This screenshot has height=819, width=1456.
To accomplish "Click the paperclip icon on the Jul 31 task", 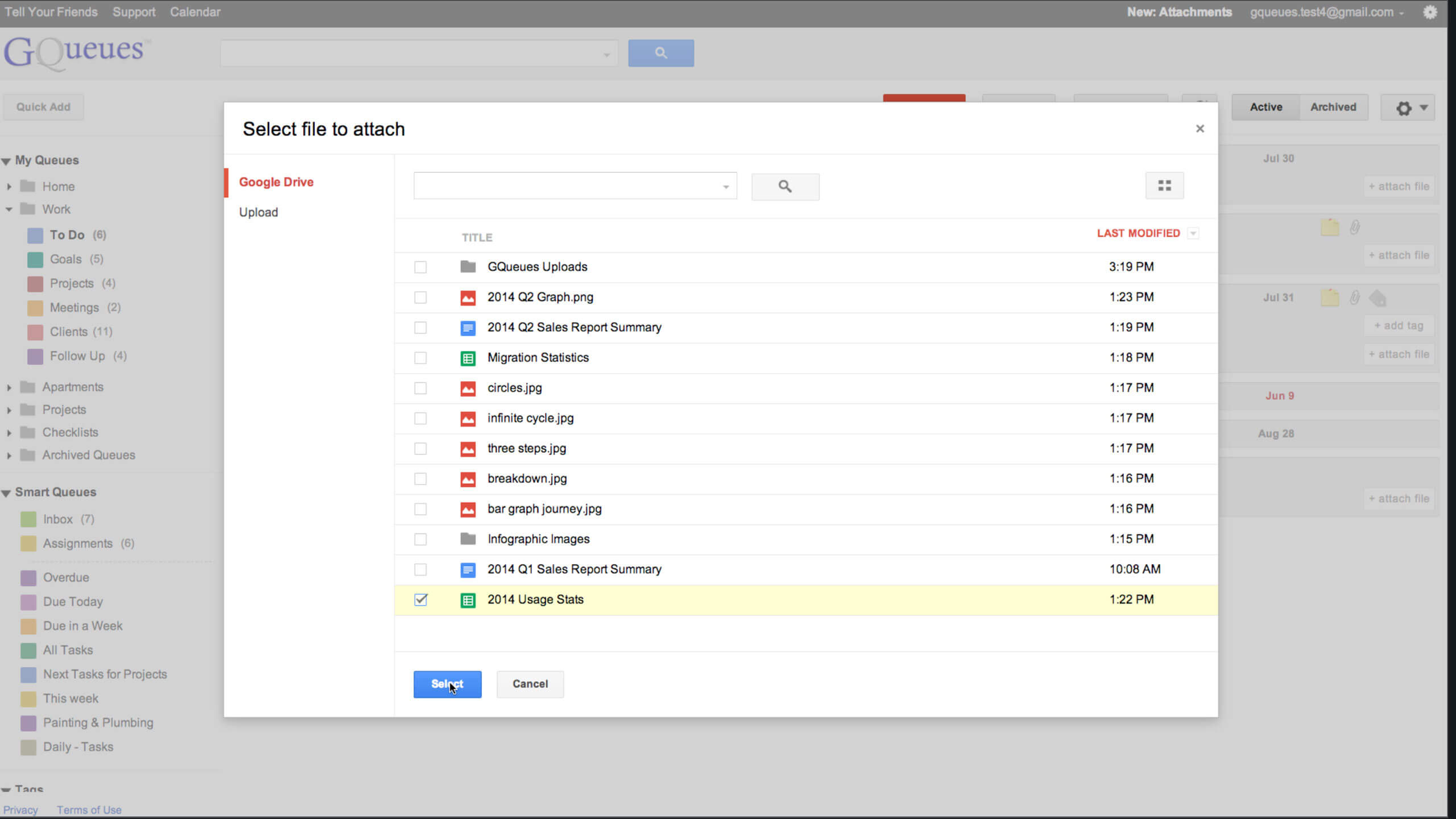I will click(1354, 297).
